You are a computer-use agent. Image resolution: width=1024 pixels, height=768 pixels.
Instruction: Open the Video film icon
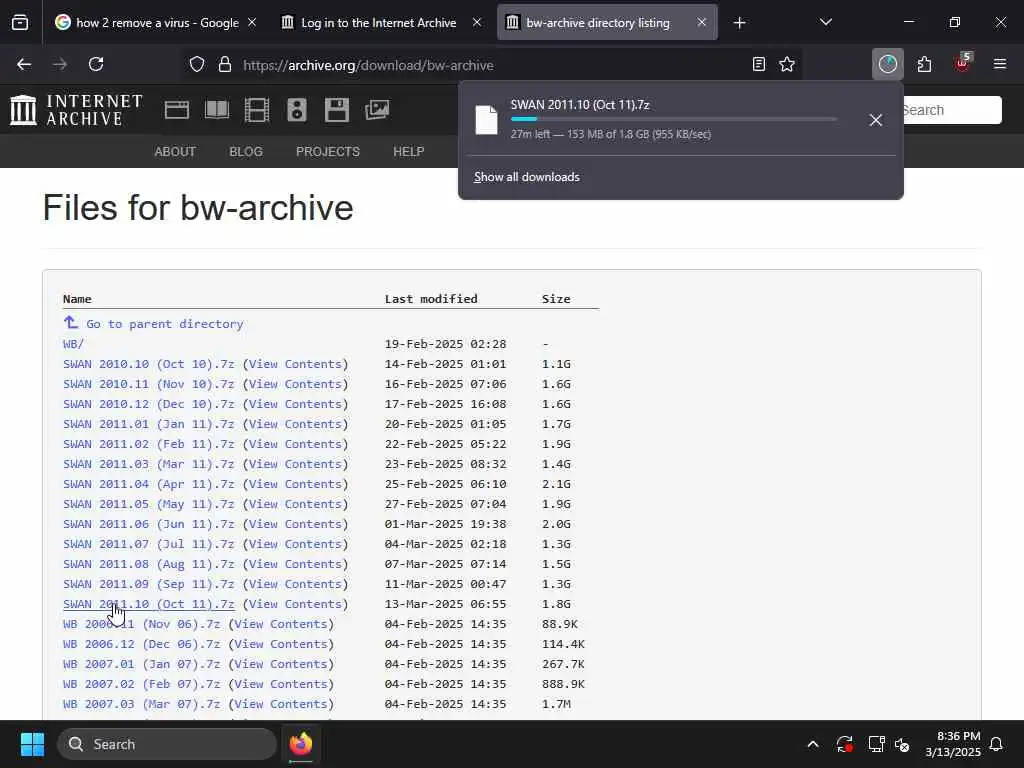coord(257,110)
